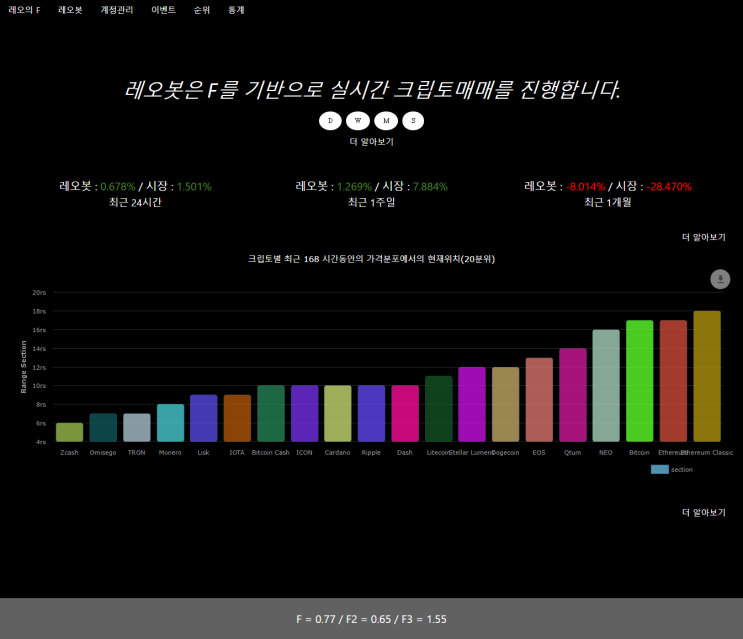Click the Dogecoin bar
This screenshot has height=639, width=743.
click(505, 404)
